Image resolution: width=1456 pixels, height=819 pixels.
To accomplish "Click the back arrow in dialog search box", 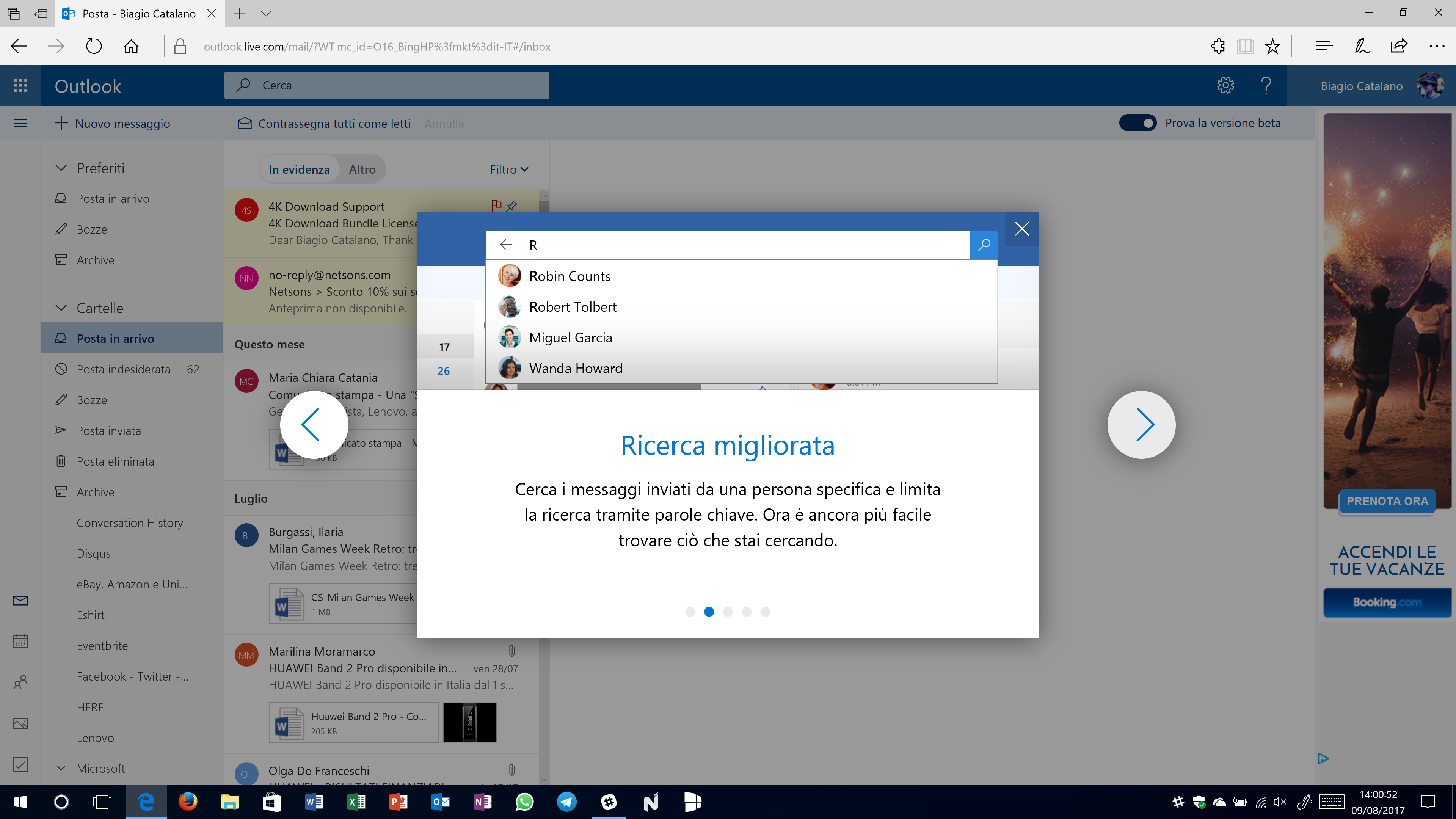I will pyautogui.click(x=506, y=245).
